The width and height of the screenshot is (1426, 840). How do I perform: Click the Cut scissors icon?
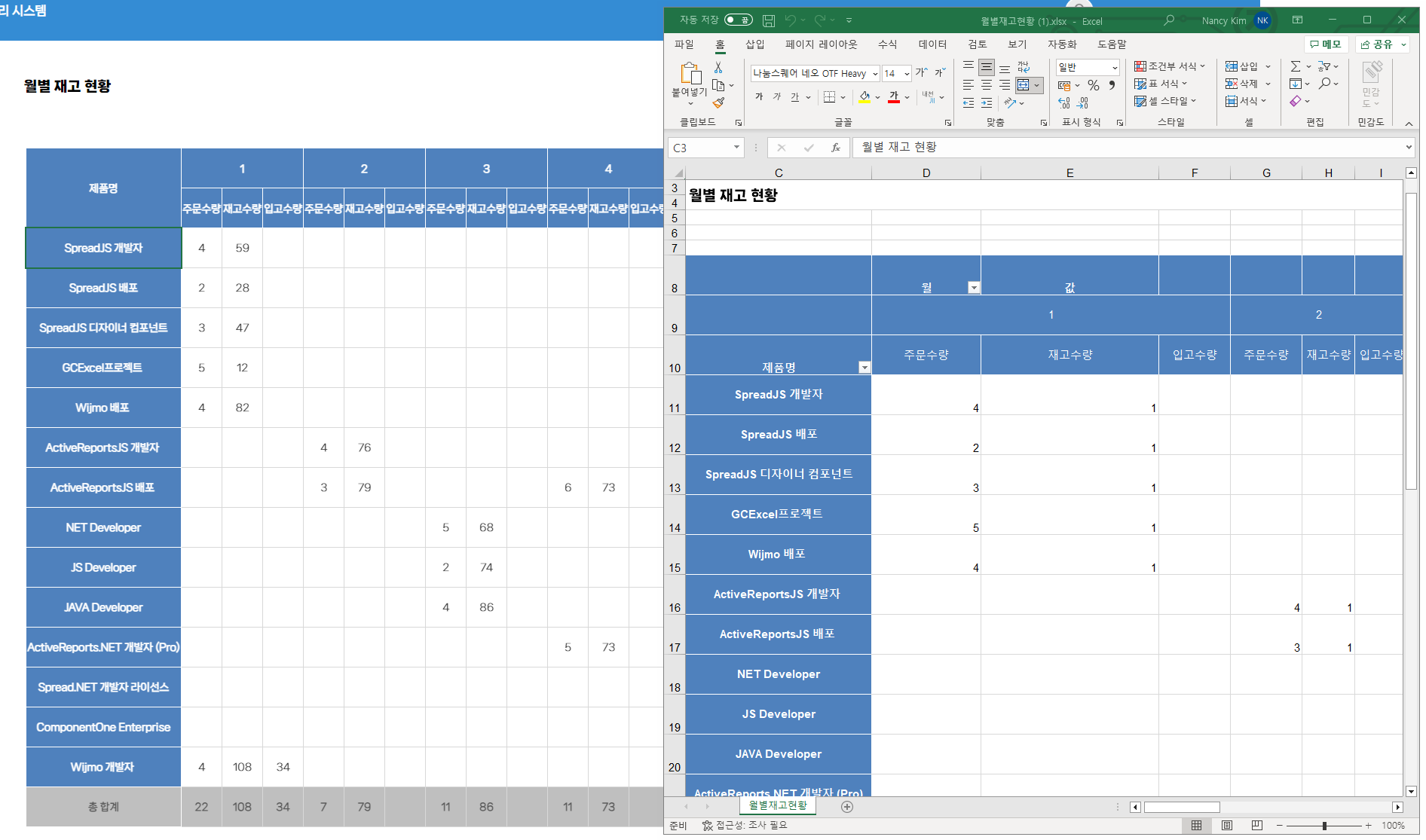[718, 68]
